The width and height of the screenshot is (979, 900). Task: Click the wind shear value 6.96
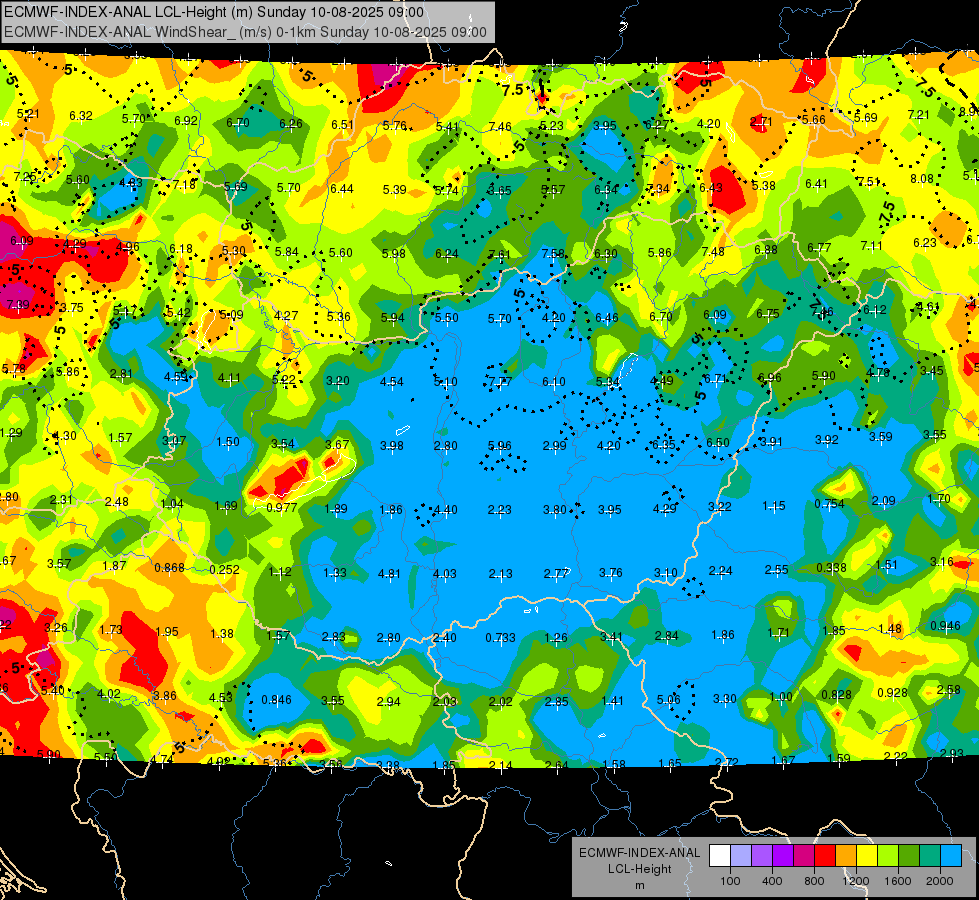(x=769, y=377)
